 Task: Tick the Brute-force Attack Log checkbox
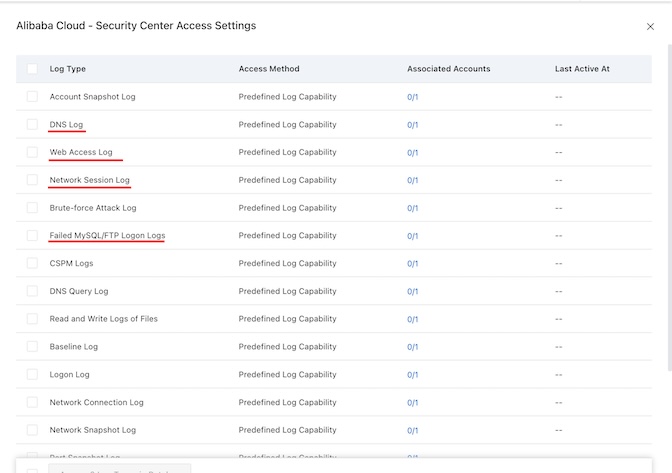tap(32, 208)
